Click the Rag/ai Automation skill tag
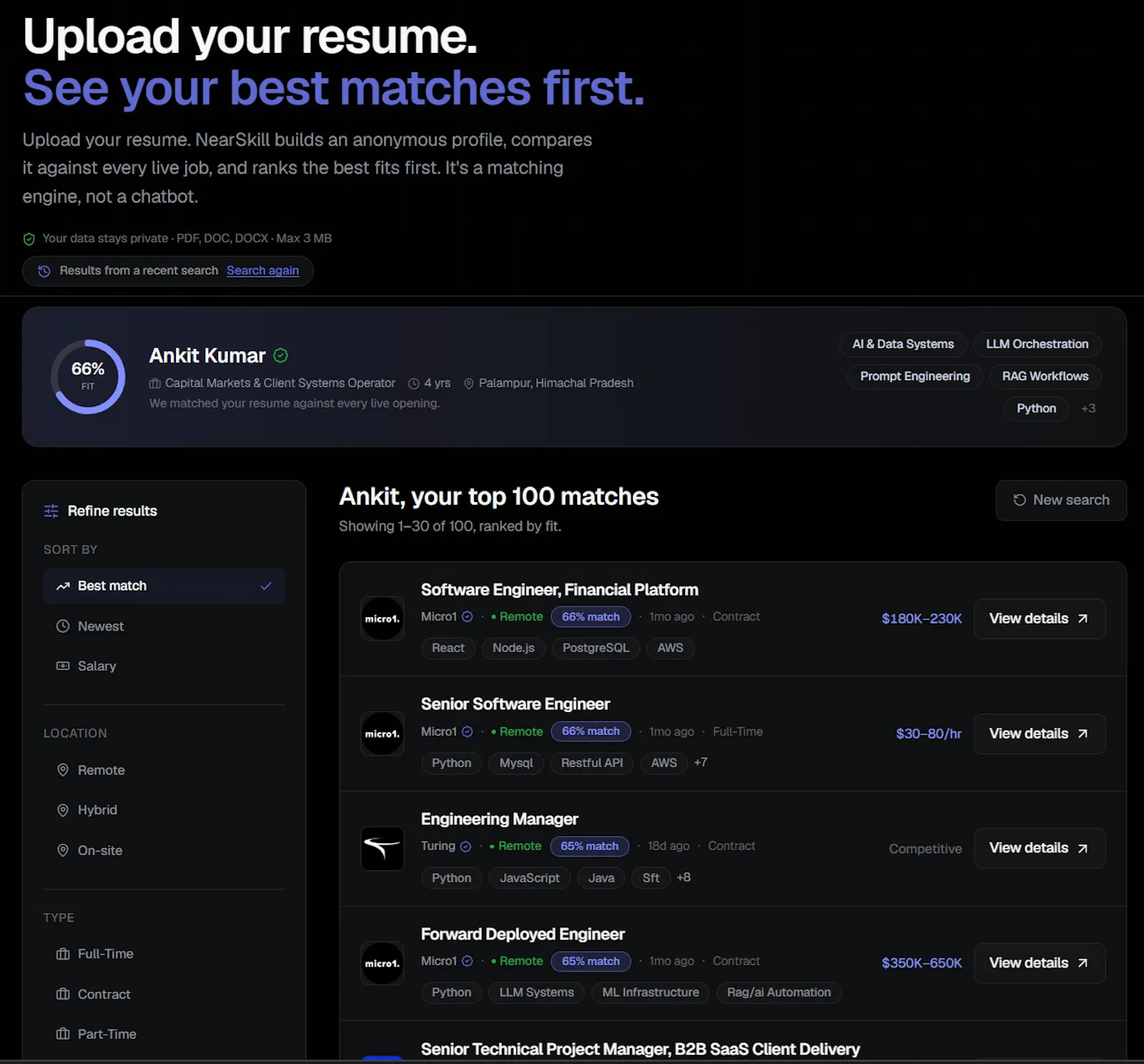The width and height of the screenshot is (1144, 1064). (x=779, y=992)
